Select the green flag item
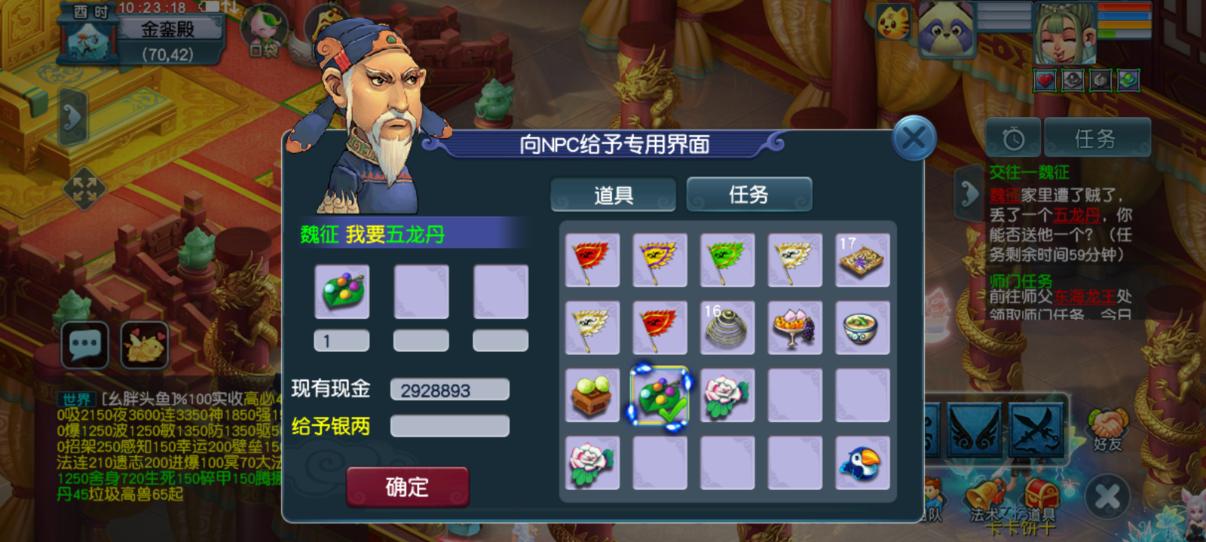Viewport: 1206px width, 542px height. click(727, 260)
